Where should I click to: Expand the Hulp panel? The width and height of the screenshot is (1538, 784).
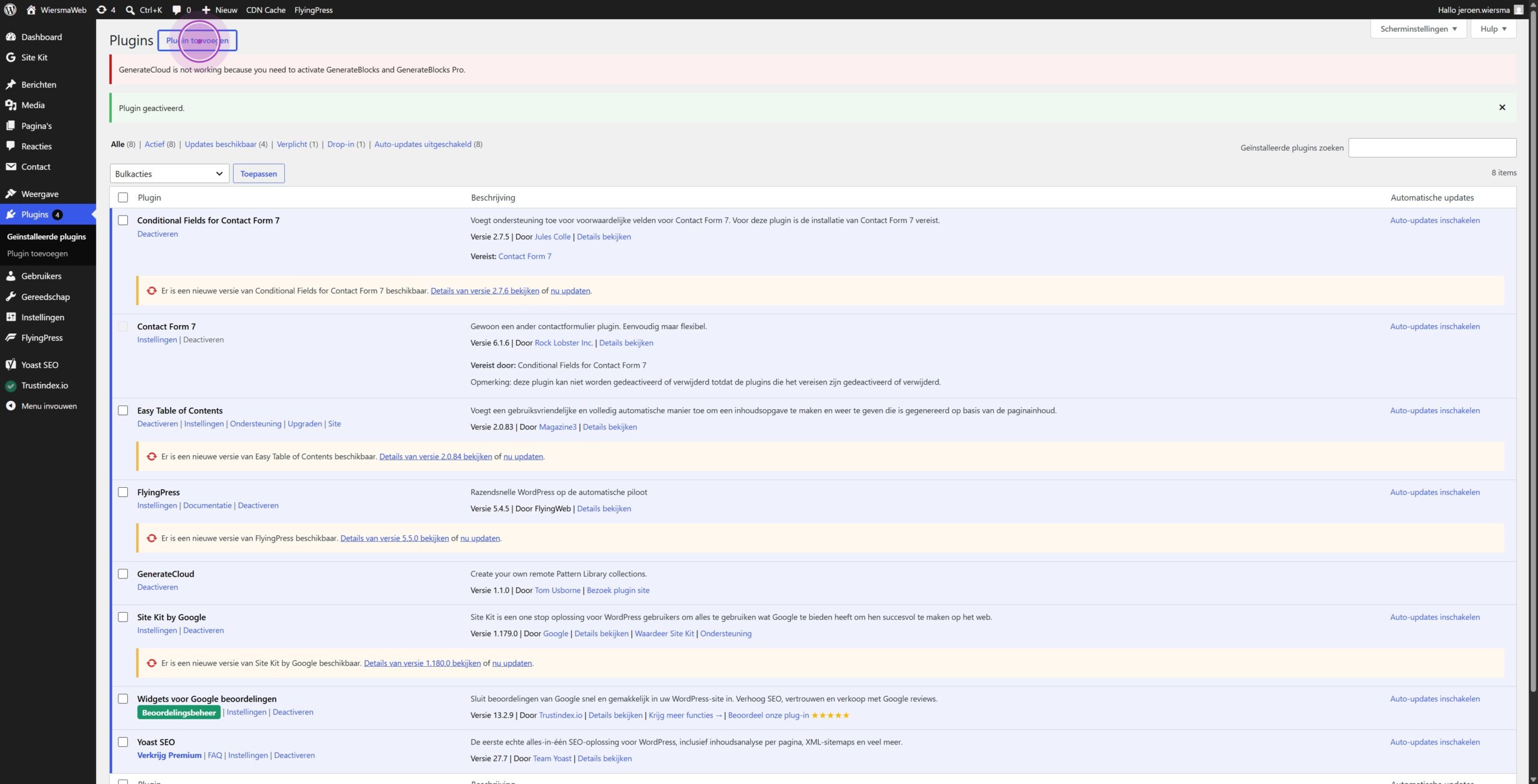[1493, 28]
